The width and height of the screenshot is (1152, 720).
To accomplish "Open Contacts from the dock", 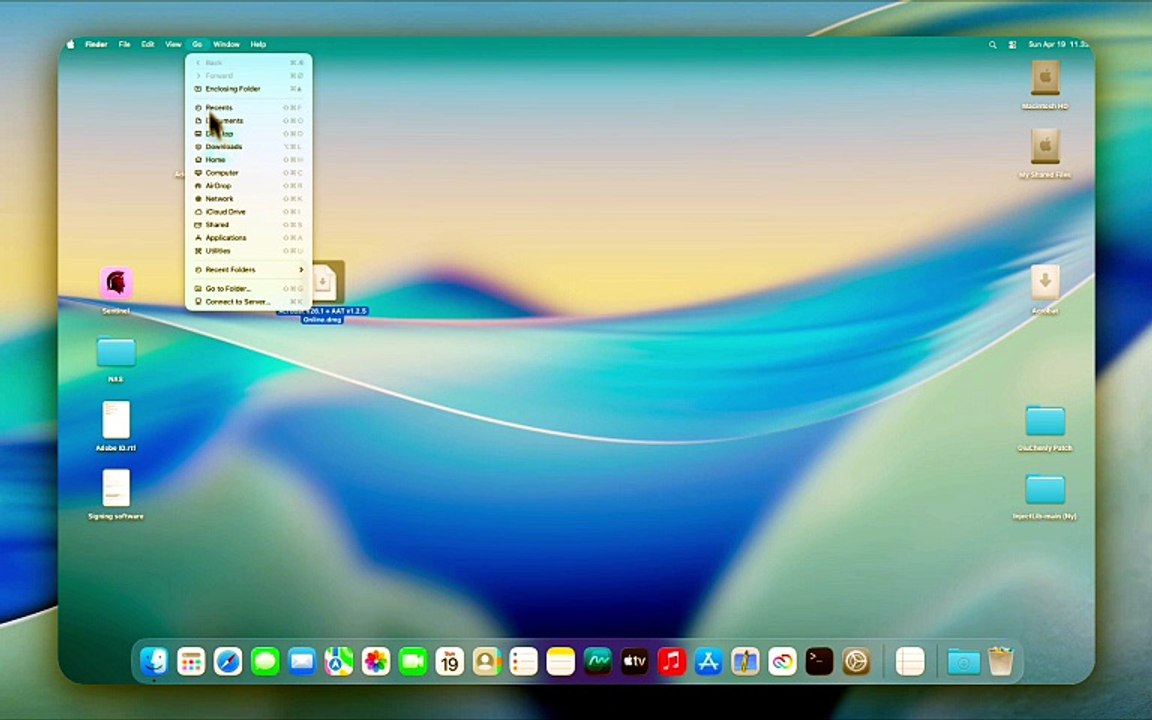I will tap(486, 661).
